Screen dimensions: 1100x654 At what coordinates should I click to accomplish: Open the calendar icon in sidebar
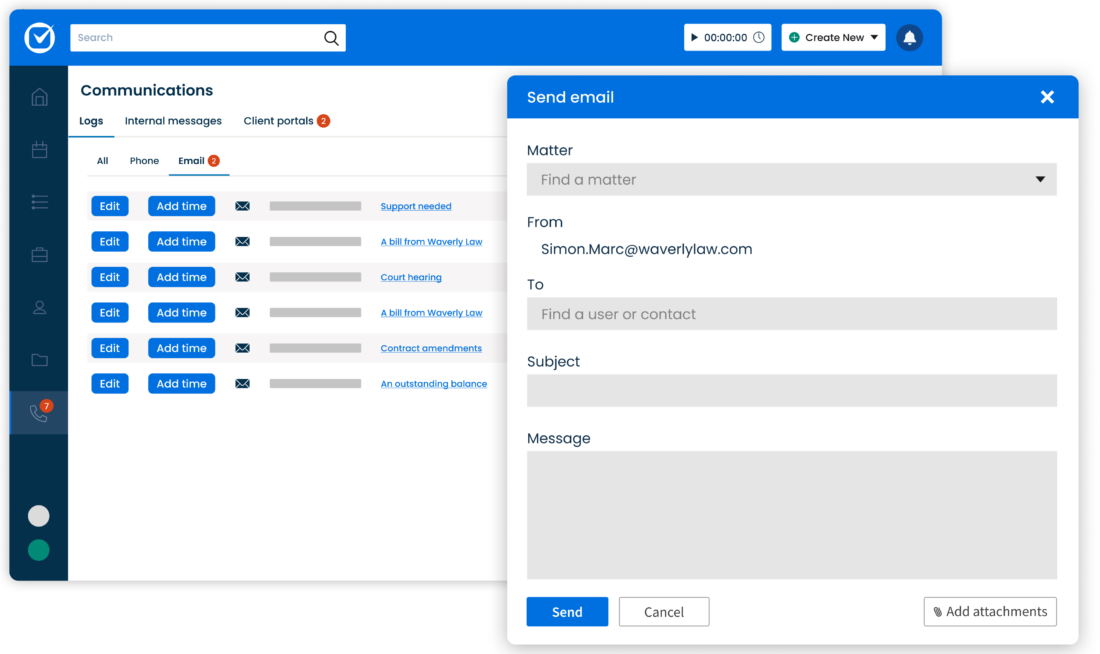39,150
